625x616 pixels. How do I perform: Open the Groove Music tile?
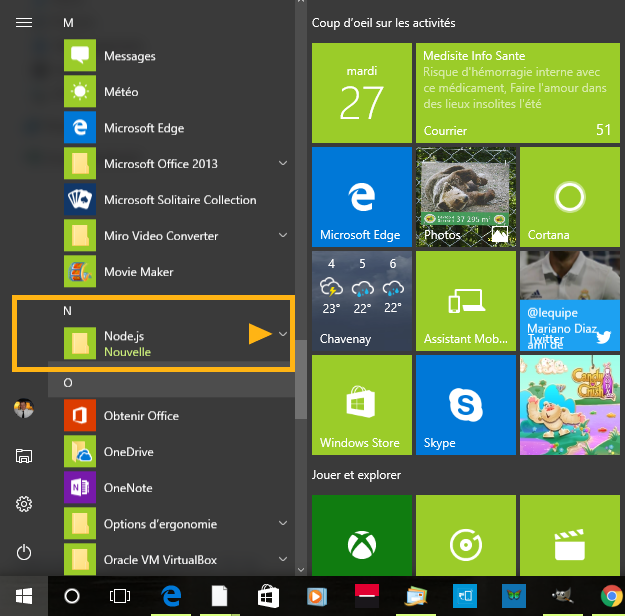click(x=466, y=535)
